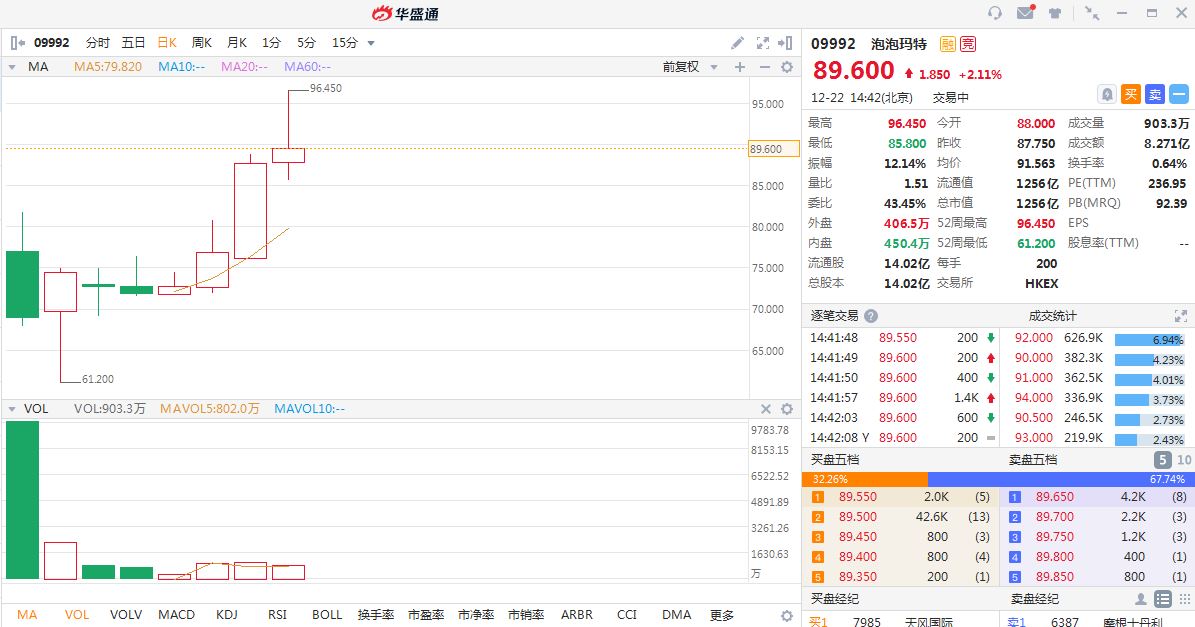Collapse the VOL indicator panel arrow
The height and width of the screenshot is (627, 1195).
pyautogui.click(x=12, y=409)
